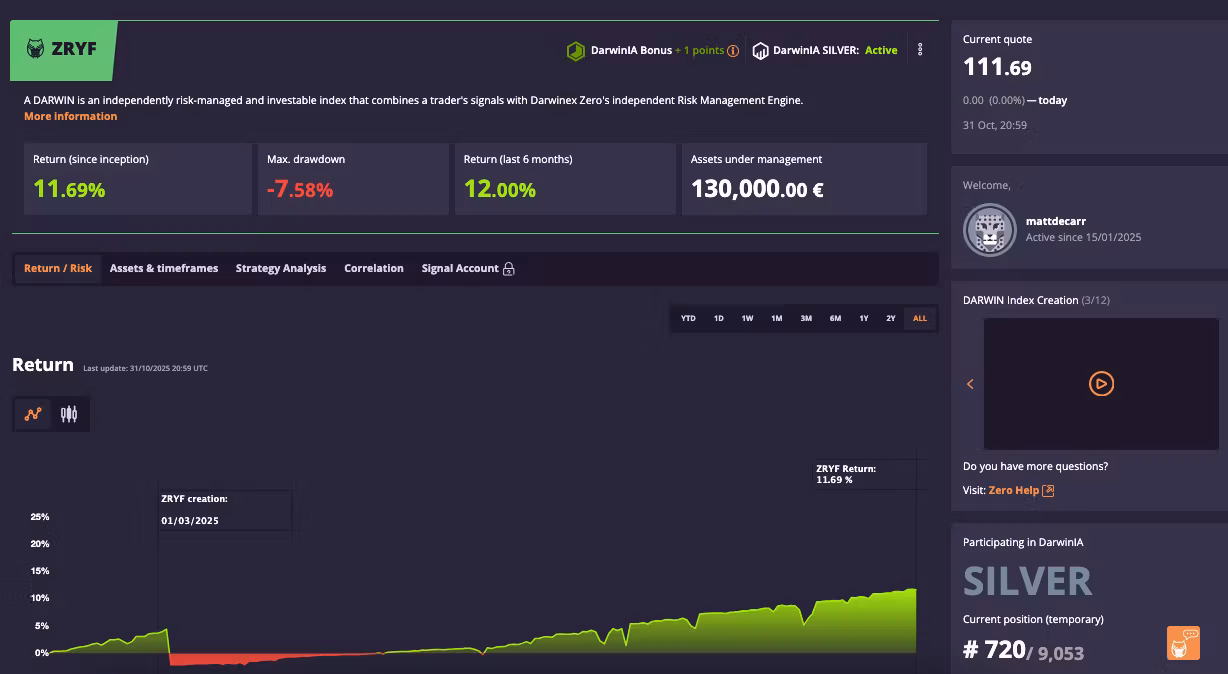This screenshot has width=1228, height=674.
Task: Click the green DarwinIA Bonus cube icon
Action: (x=575, y=51)
